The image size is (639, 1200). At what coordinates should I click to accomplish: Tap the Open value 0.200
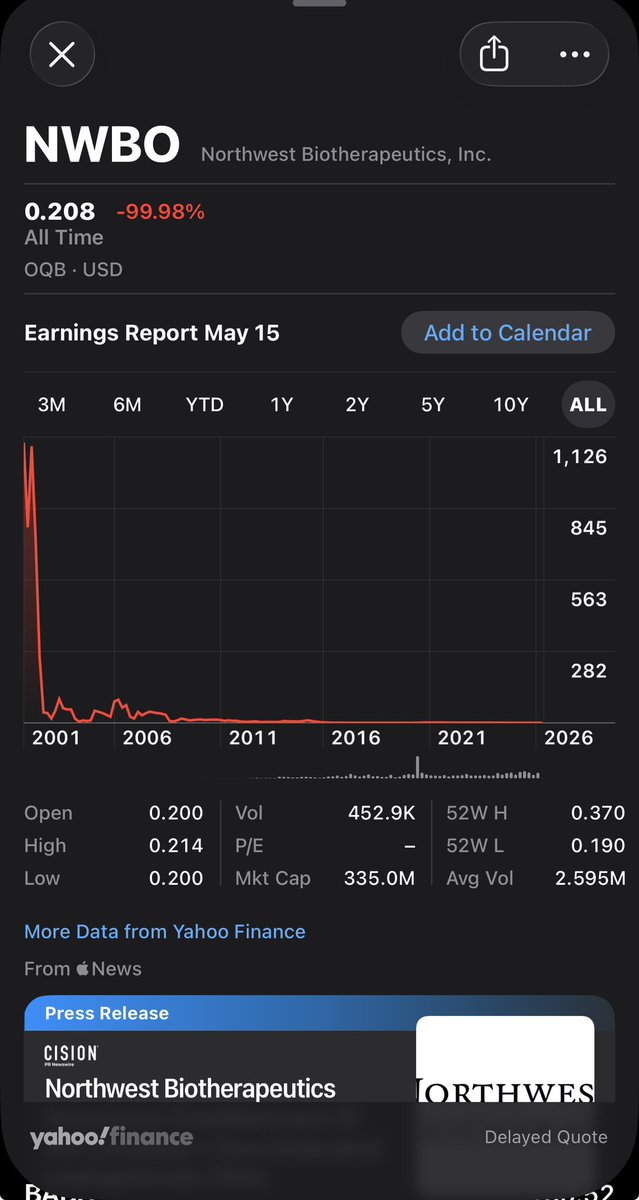(x=176, y=813)
